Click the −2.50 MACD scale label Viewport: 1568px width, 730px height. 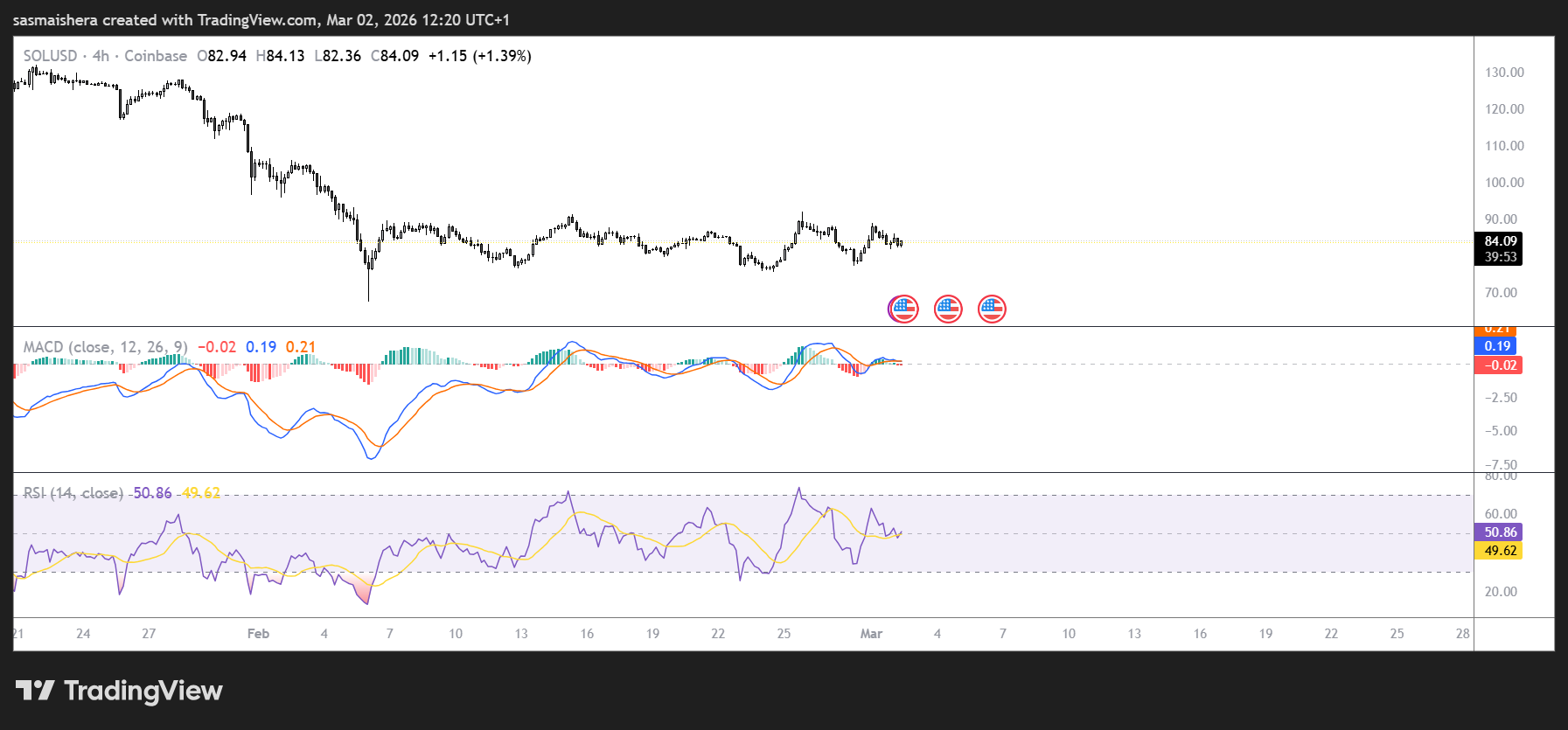click(1501, 398)
